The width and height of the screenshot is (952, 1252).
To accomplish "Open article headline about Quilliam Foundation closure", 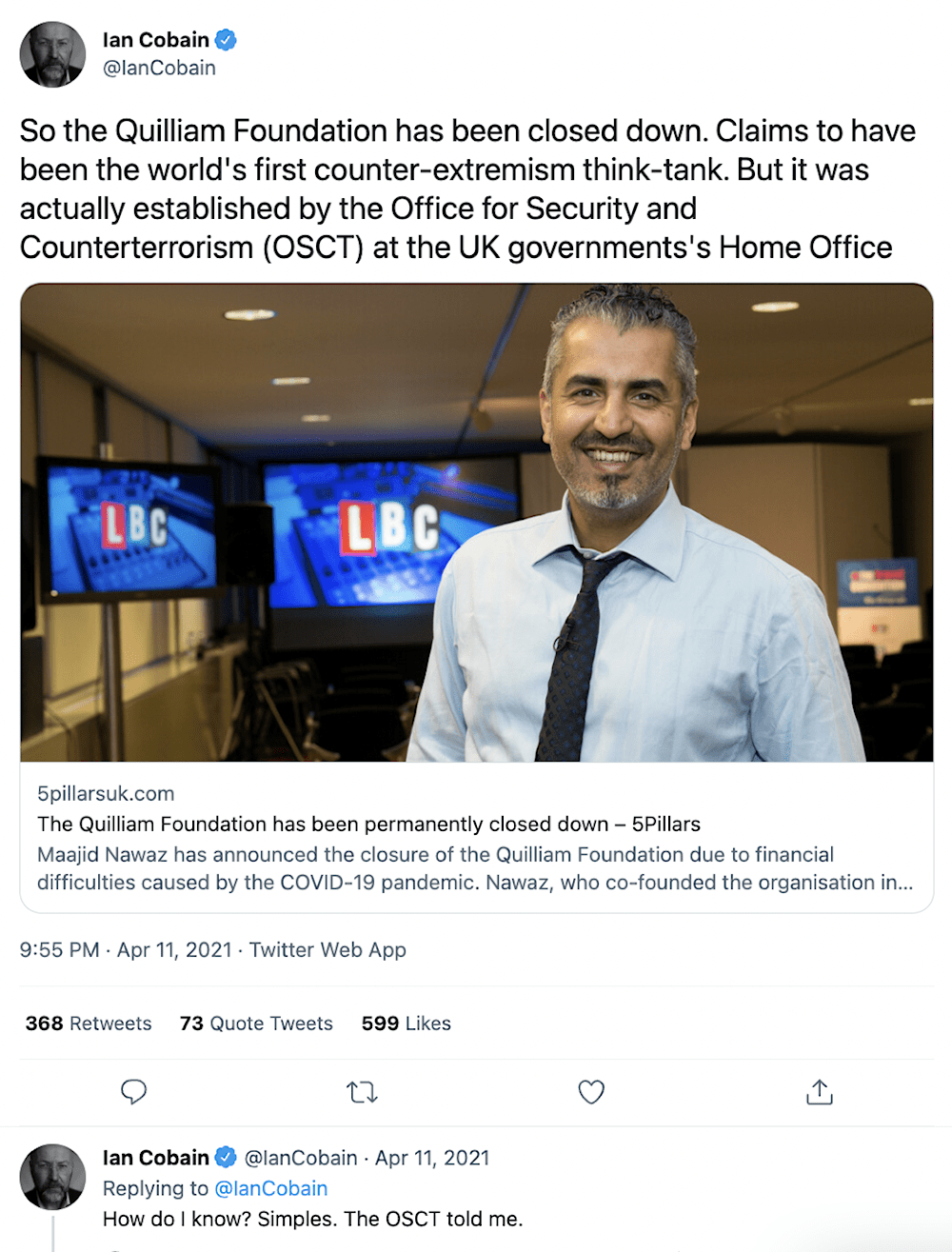I will click(x=368, y=824).
